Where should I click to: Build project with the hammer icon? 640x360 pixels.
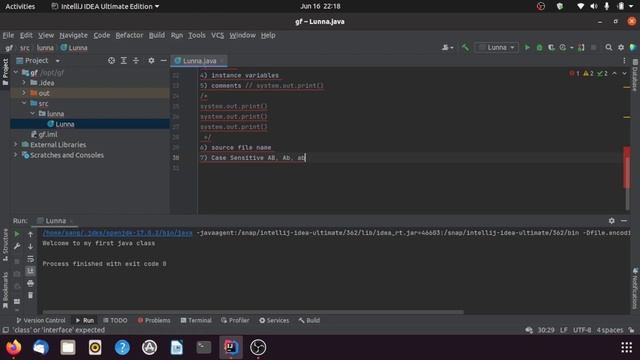[x=465, y=48]
